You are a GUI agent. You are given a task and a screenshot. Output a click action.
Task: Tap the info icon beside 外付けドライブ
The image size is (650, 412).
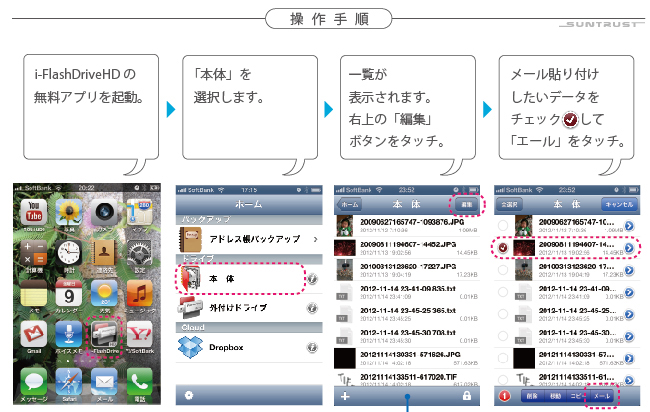[x=312, y=308]
